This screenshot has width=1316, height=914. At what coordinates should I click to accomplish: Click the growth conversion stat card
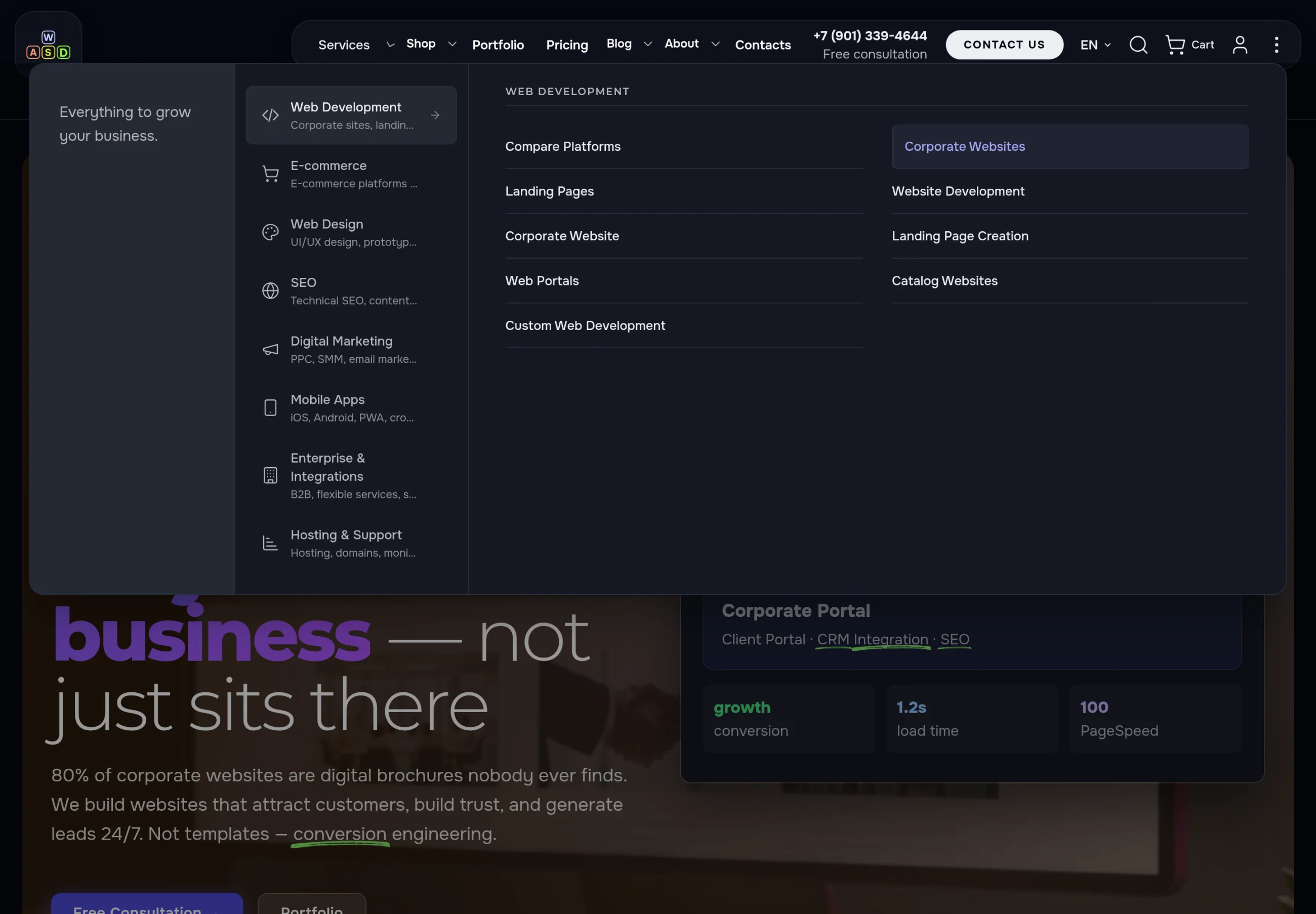pyautogui.click(x=789, y=718)
